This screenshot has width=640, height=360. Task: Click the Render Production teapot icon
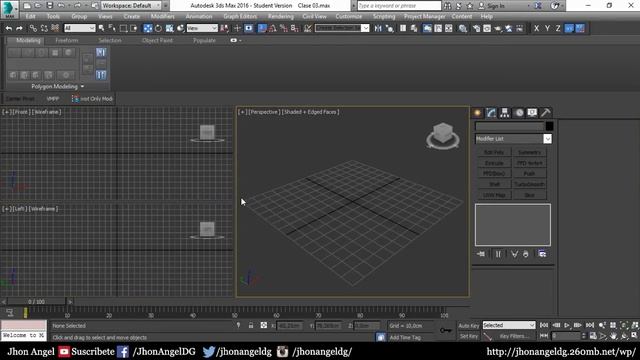coord(498,28)
